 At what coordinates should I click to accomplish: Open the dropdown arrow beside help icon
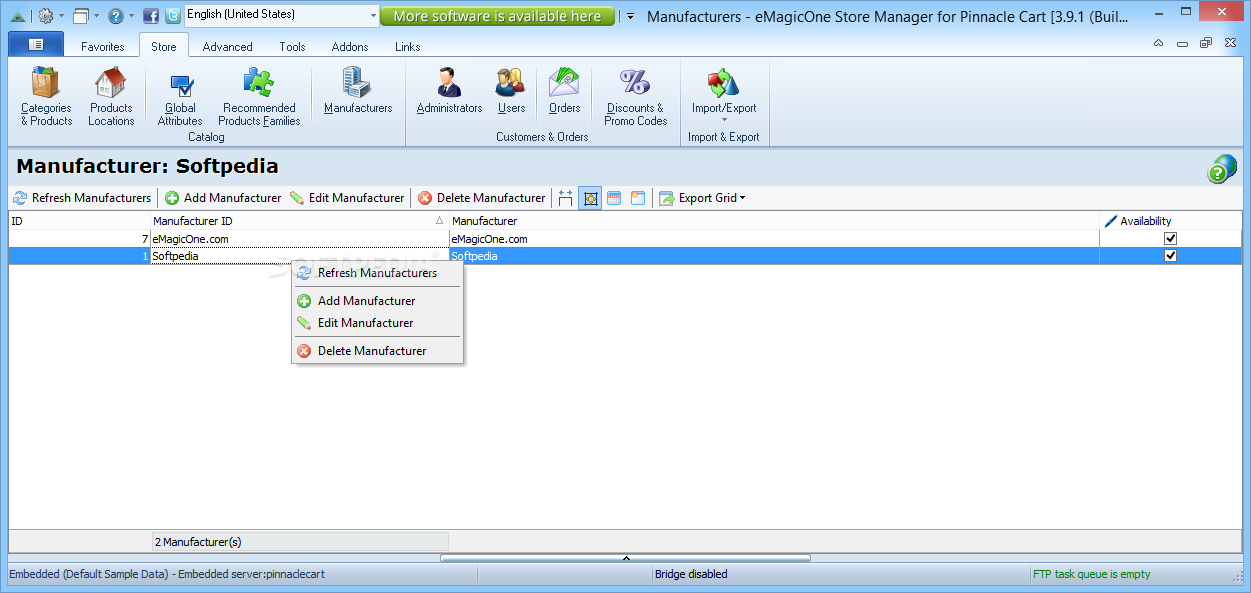pos(132,16)
